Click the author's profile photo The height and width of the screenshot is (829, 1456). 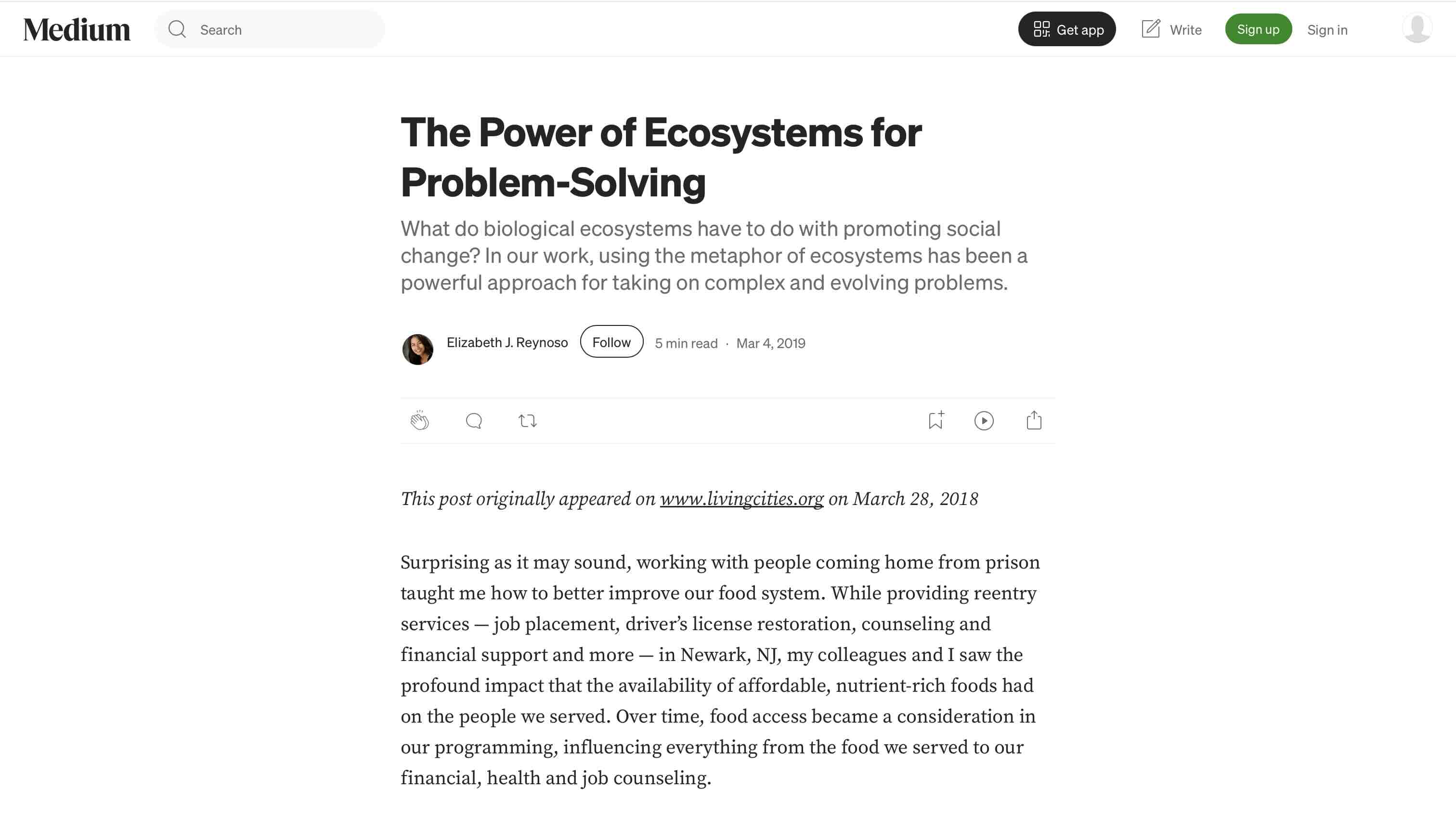pos(417,349)
